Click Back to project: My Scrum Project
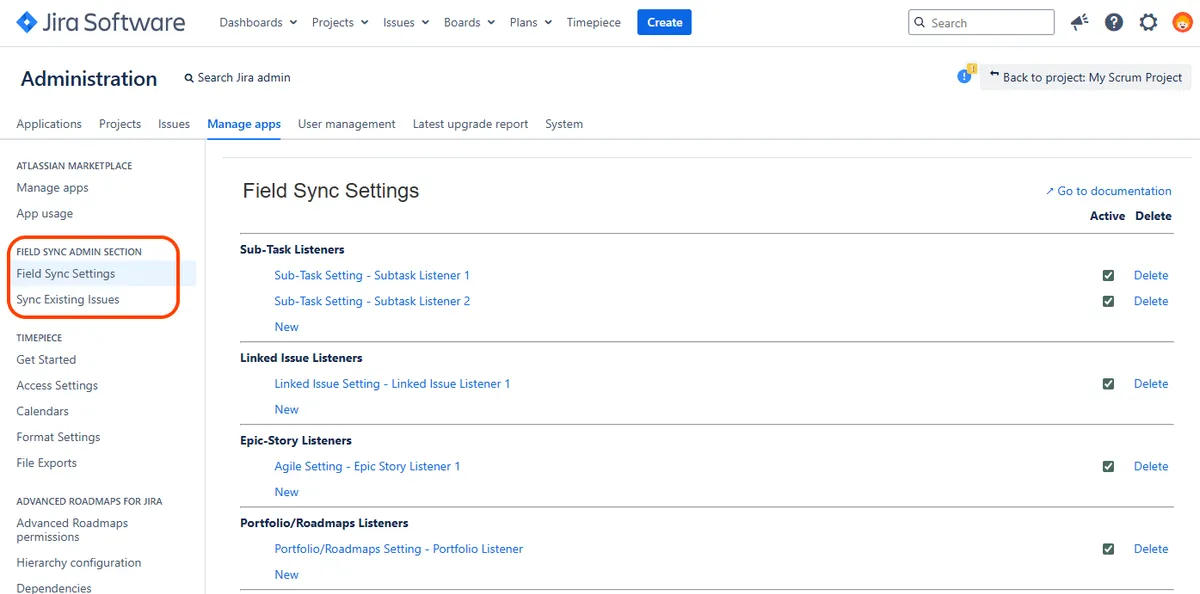Screen dimensions: 1200x594 pyautogui.click(x=1086, y=77)
